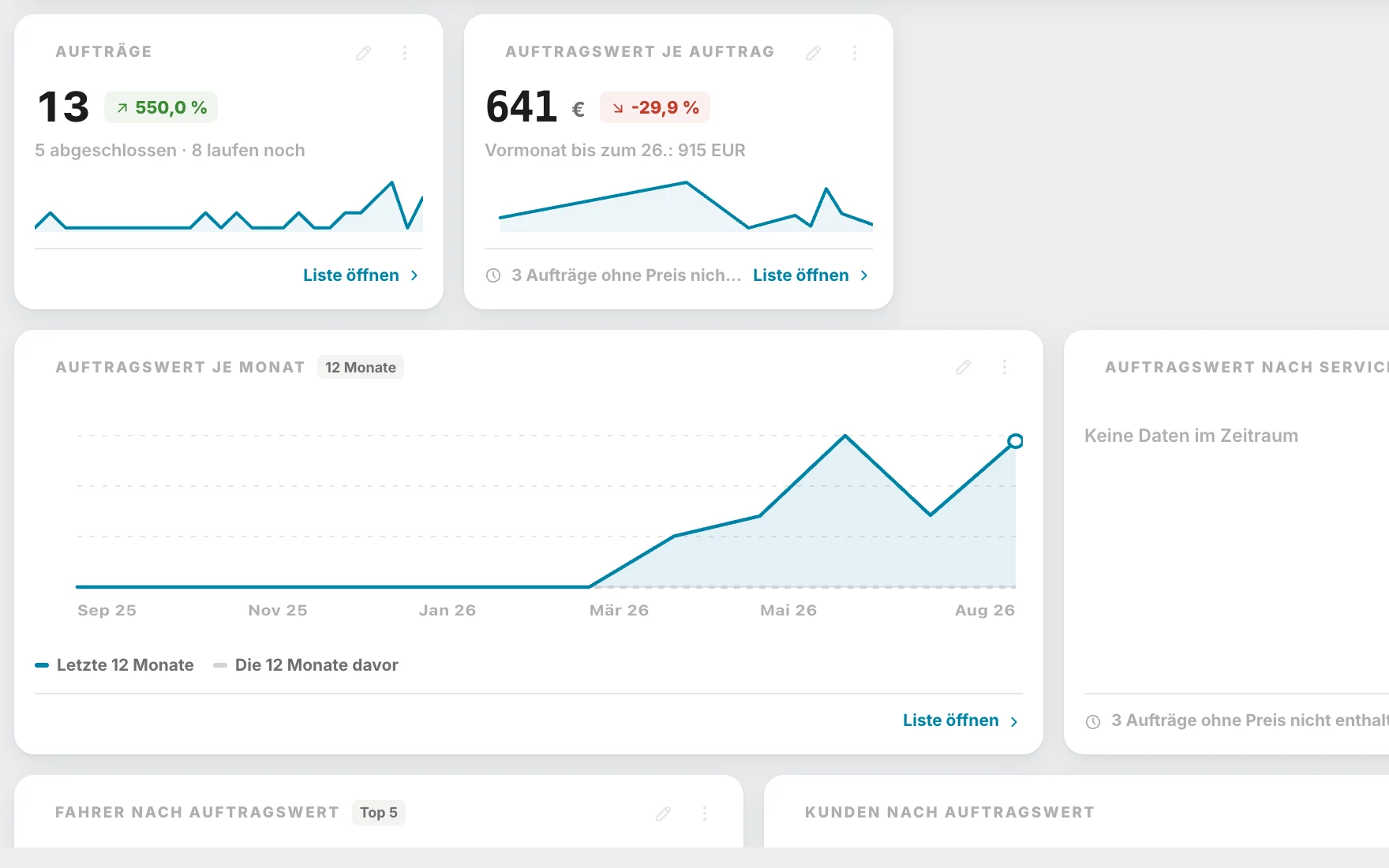Click the pencil edit icon on Aufträge card

pyautogui.click(x=363, y=53)
